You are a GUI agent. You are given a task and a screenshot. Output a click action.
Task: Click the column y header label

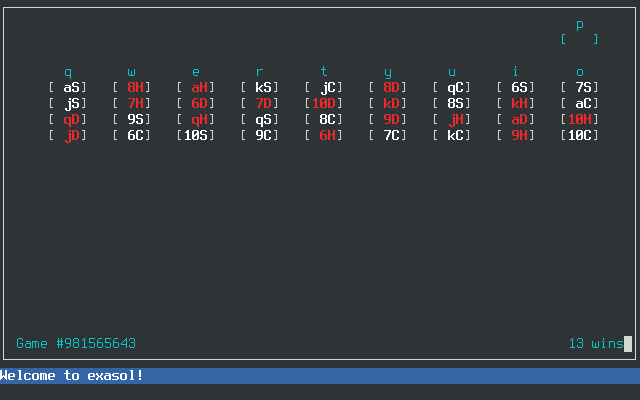click(388, 73)
